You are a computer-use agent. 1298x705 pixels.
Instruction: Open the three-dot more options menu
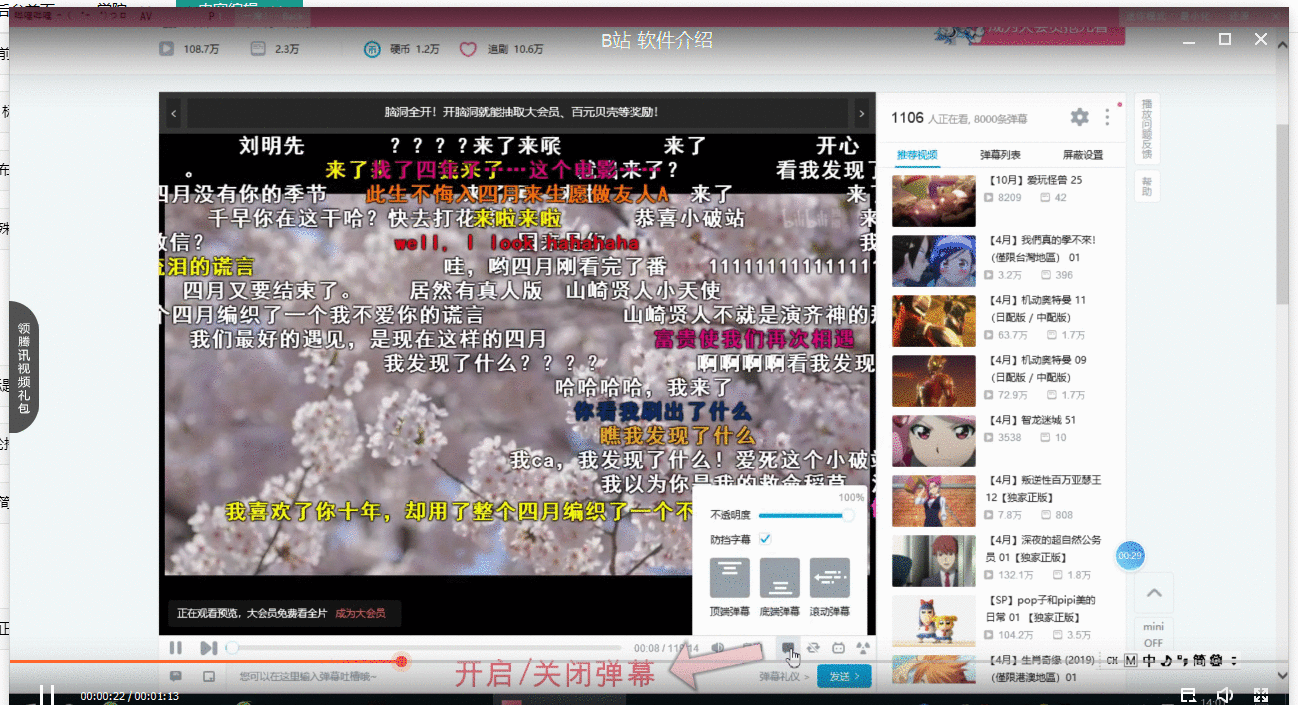(x=1107, y=117)
